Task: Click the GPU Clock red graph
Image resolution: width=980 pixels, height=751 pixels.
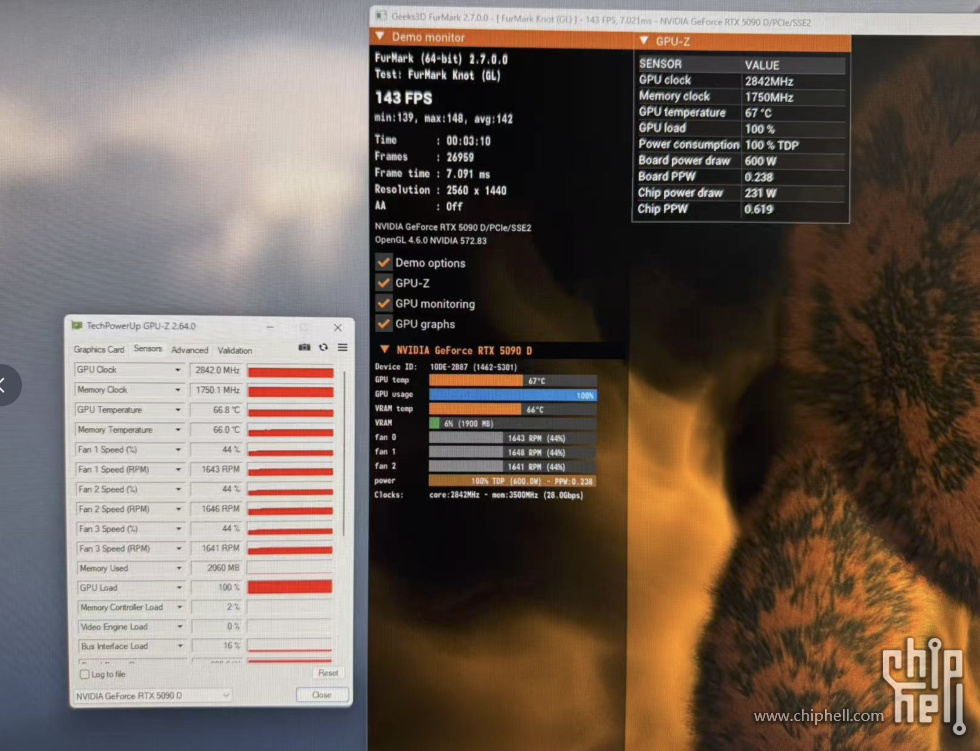Action: [x=291, y=372]
